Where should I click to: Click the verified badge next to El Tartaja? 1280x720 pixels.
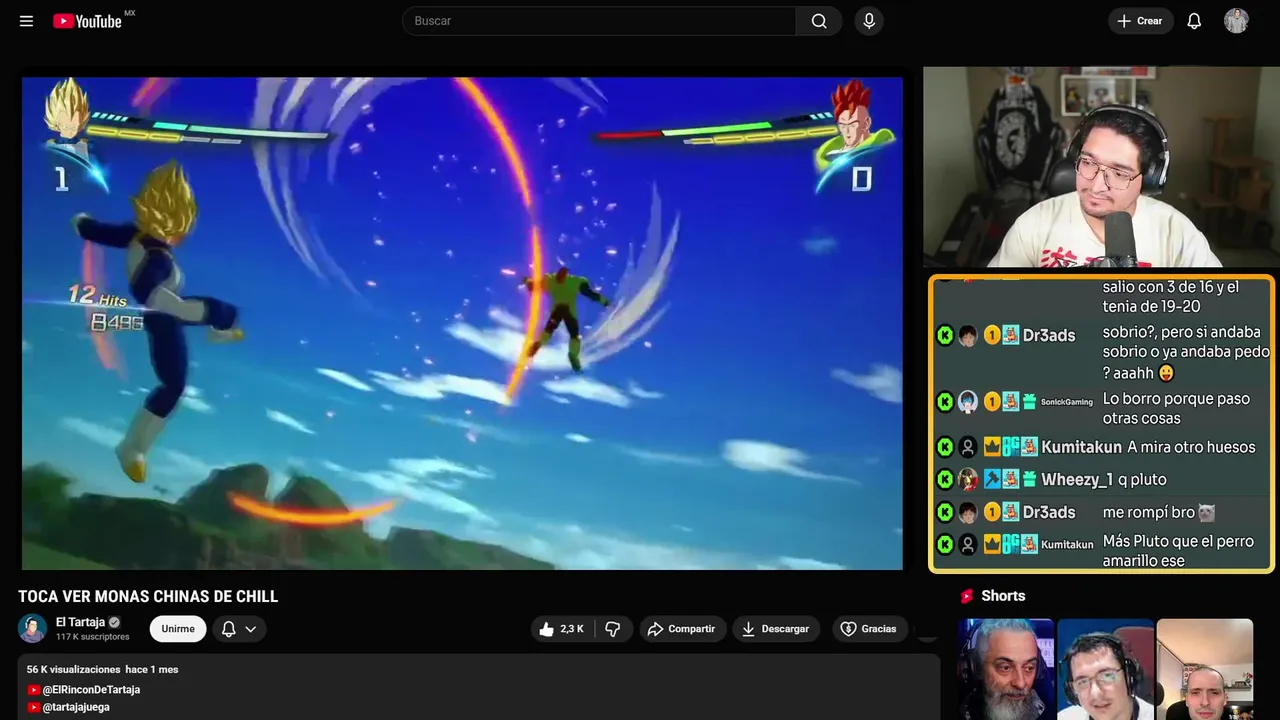(114, 622)
